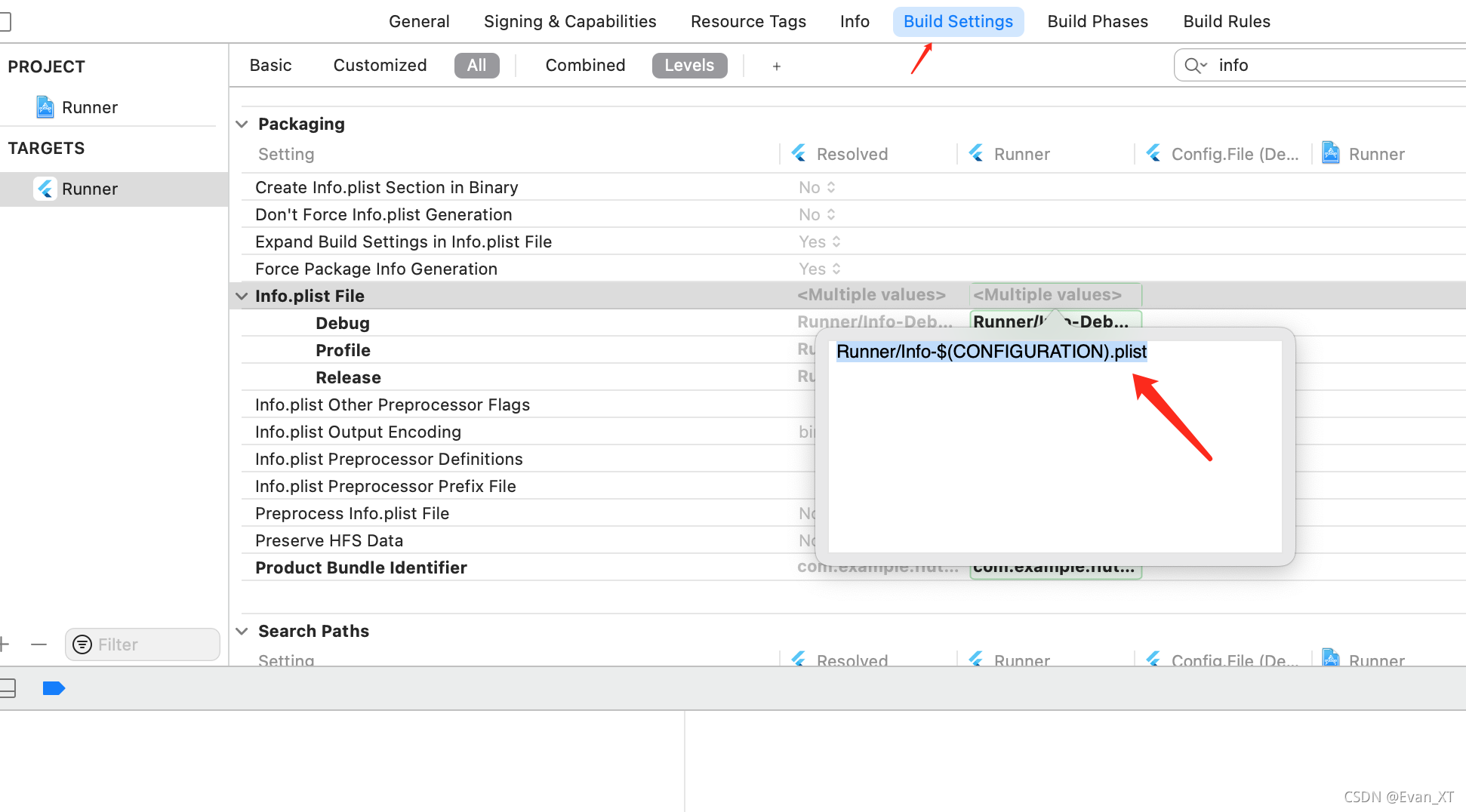Collapse the Search Paths section
Viewport: 1466px width, 812px height.
(242, 631)
